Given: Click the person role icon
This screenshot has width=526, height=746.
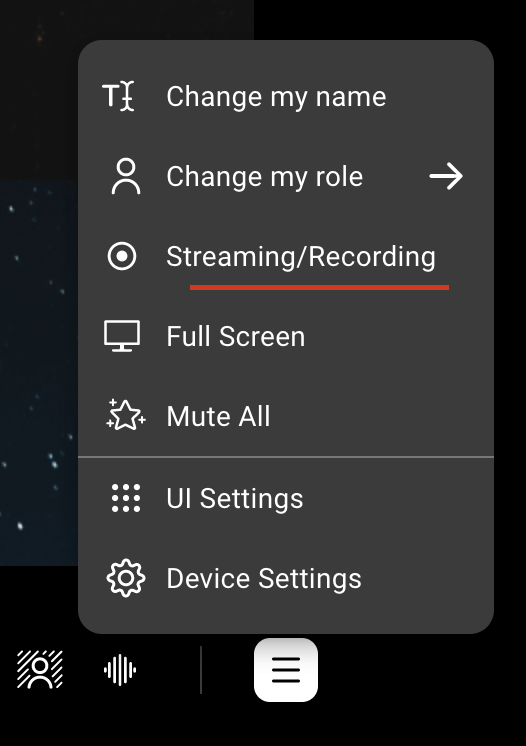Looking at the screenshot, I should [126, 177].
